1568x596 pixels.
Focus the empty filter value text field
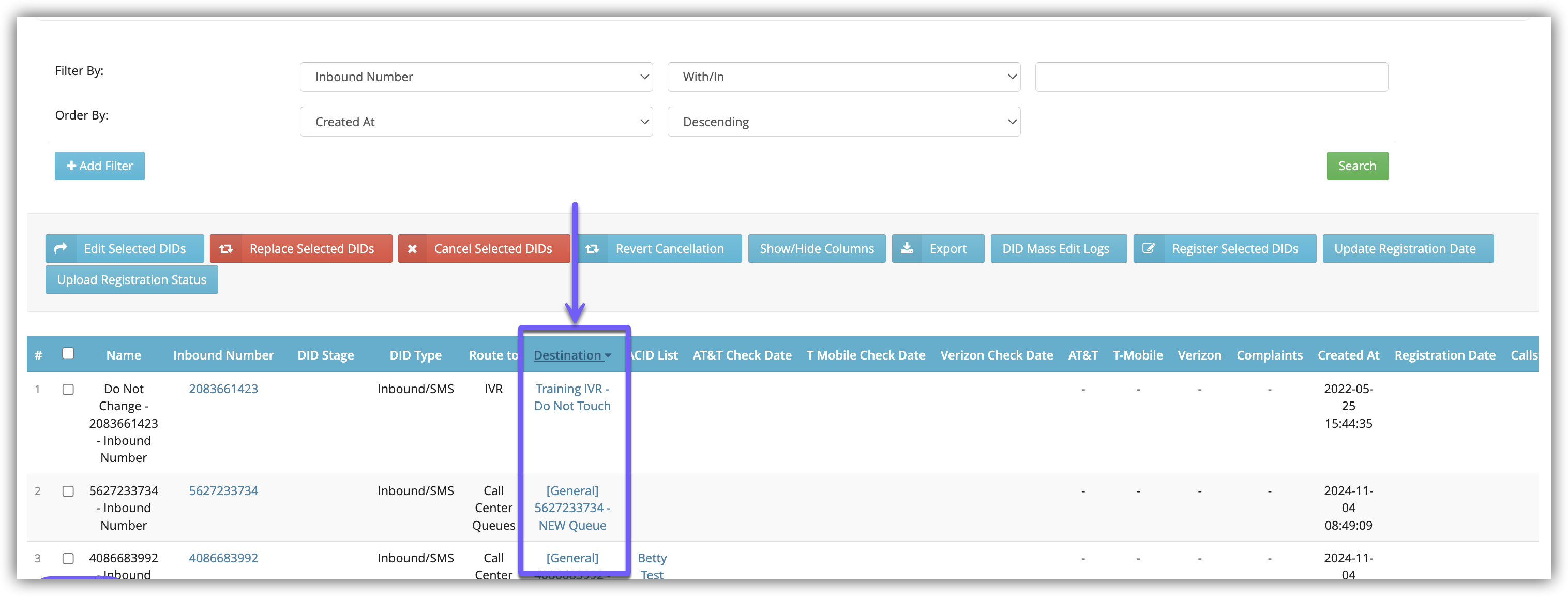tap(1211, 77)
